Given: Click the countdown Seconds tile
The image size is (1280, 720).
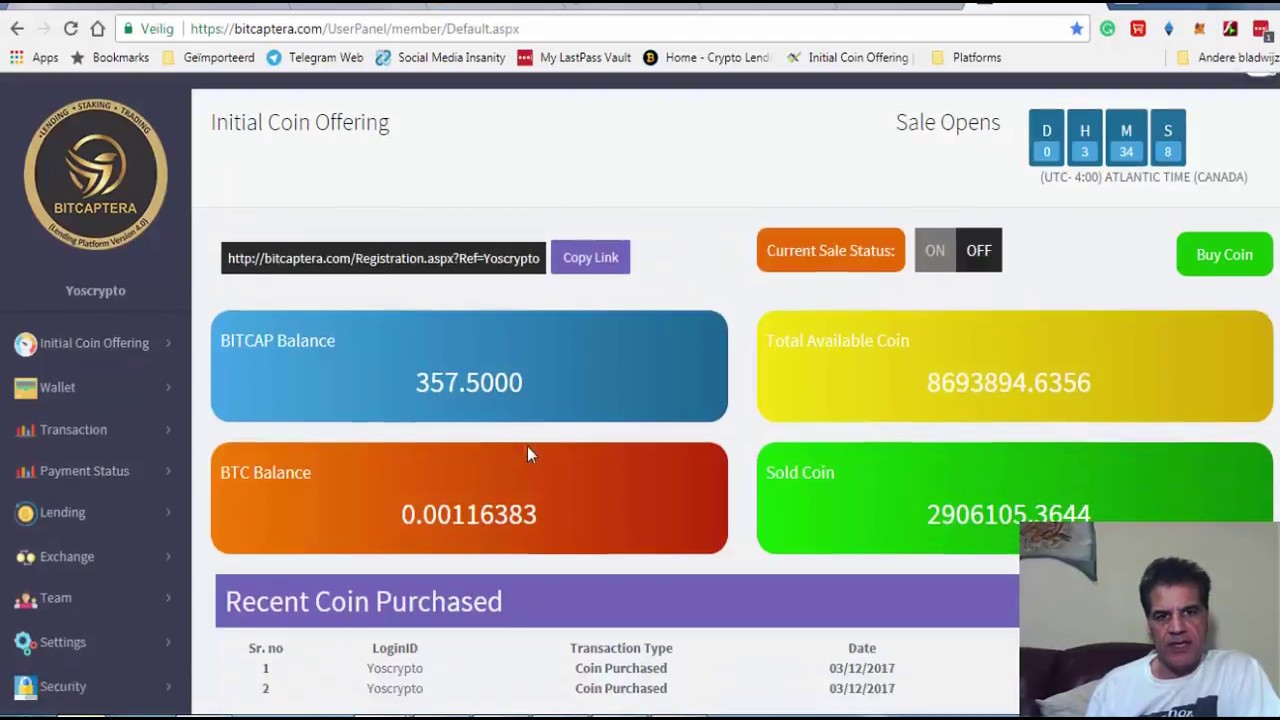Looking at the screenshot, I should [1167, 138].
